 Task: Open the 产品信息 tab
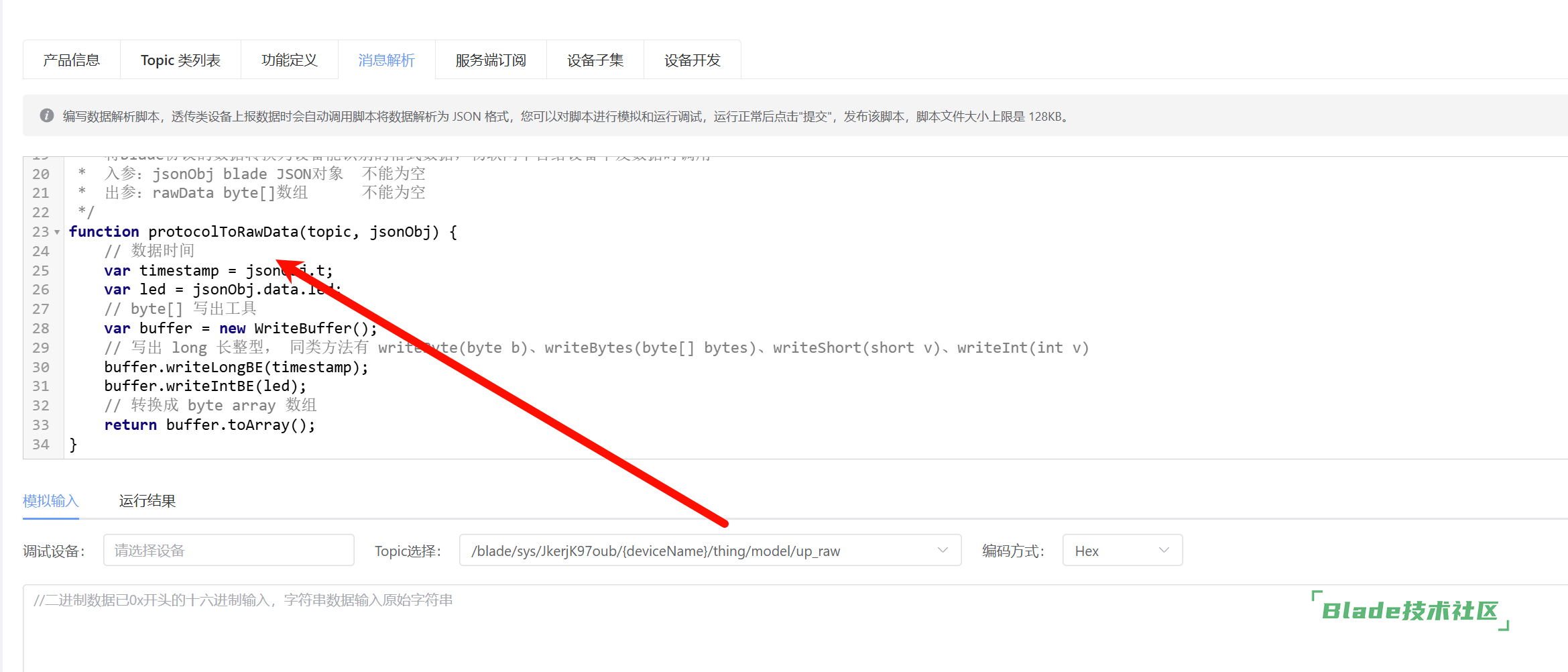[72, 60]
